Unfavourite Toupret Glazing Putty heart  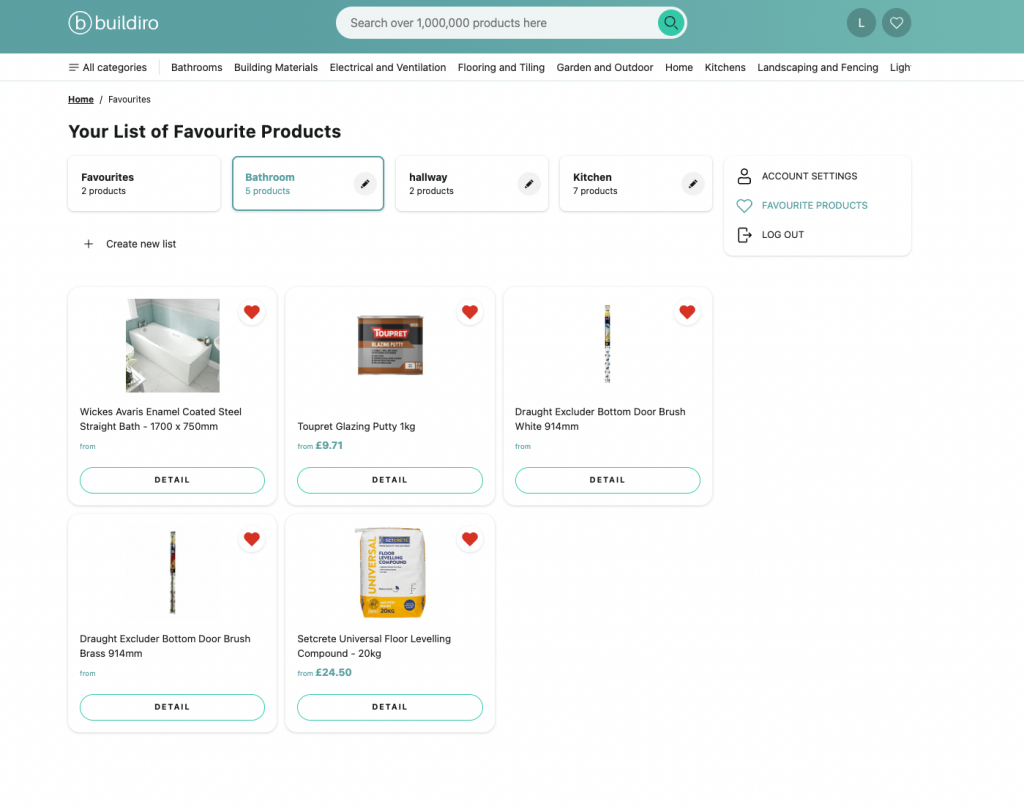tap(470, 312)
